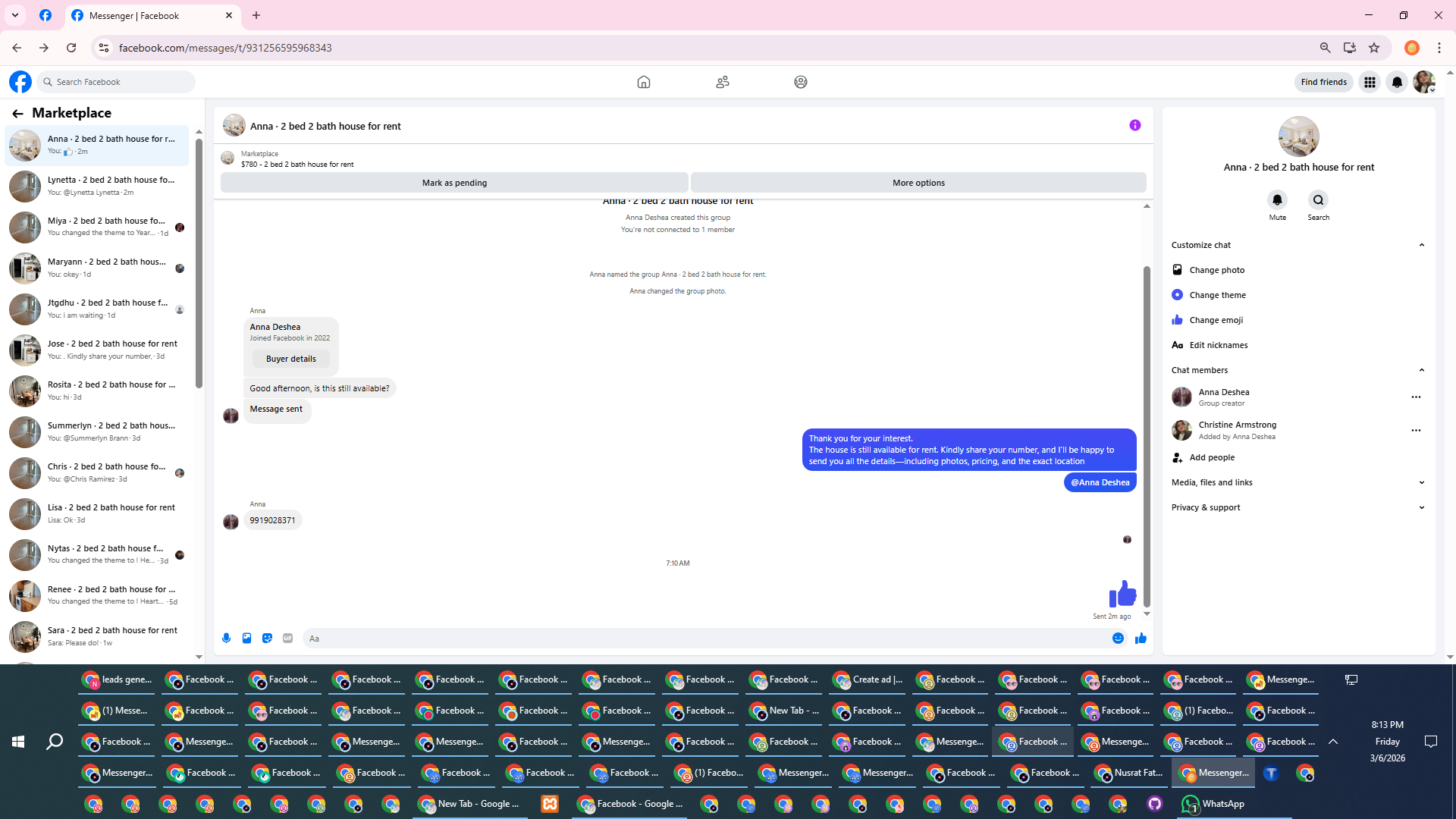Open Facebook notifications bell
Image resolution: width=1456 pixels, height=819 pixels.
click(1397, 82)
